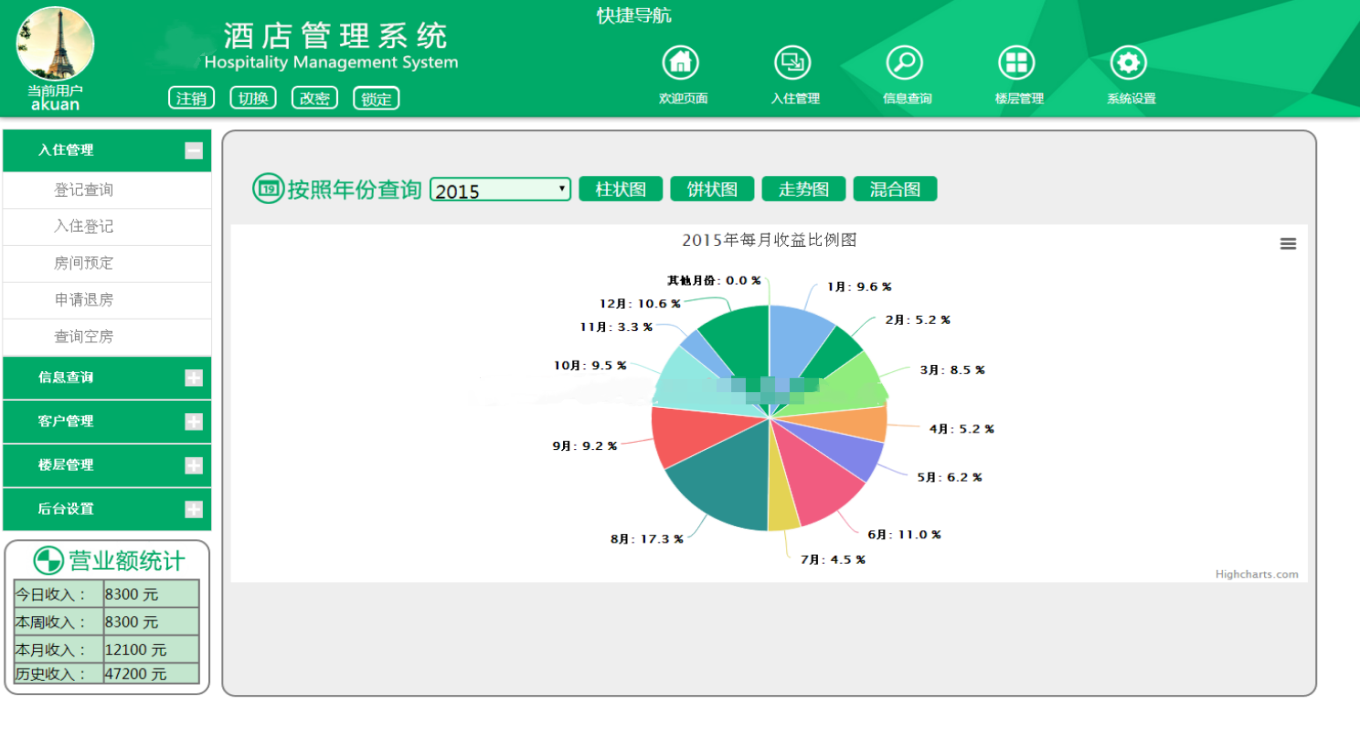Open 信息查询 via the magnifier icon
Viewport: 1360px width, 737px height.
point(905,62)
